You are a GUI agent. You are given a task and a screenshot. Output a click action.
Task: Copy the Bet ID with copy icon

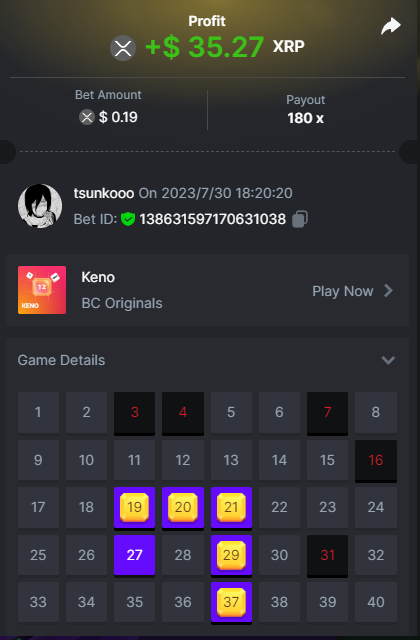[300, 219]
